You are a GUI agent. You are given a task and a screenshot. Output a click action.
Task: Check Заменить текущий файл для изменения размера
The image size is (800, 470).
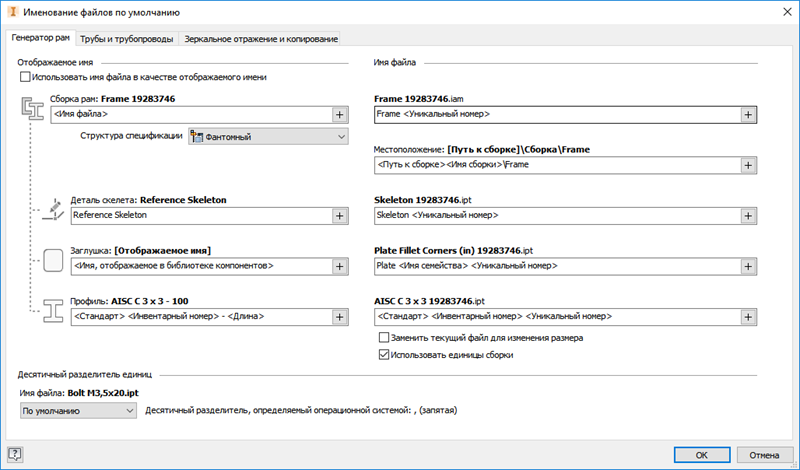click(384, 337)
